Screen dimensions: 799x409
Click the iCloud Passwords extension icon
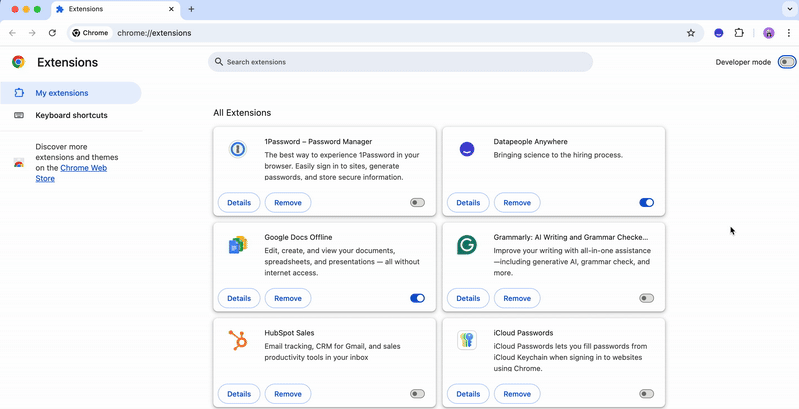(x=467, y=340)
